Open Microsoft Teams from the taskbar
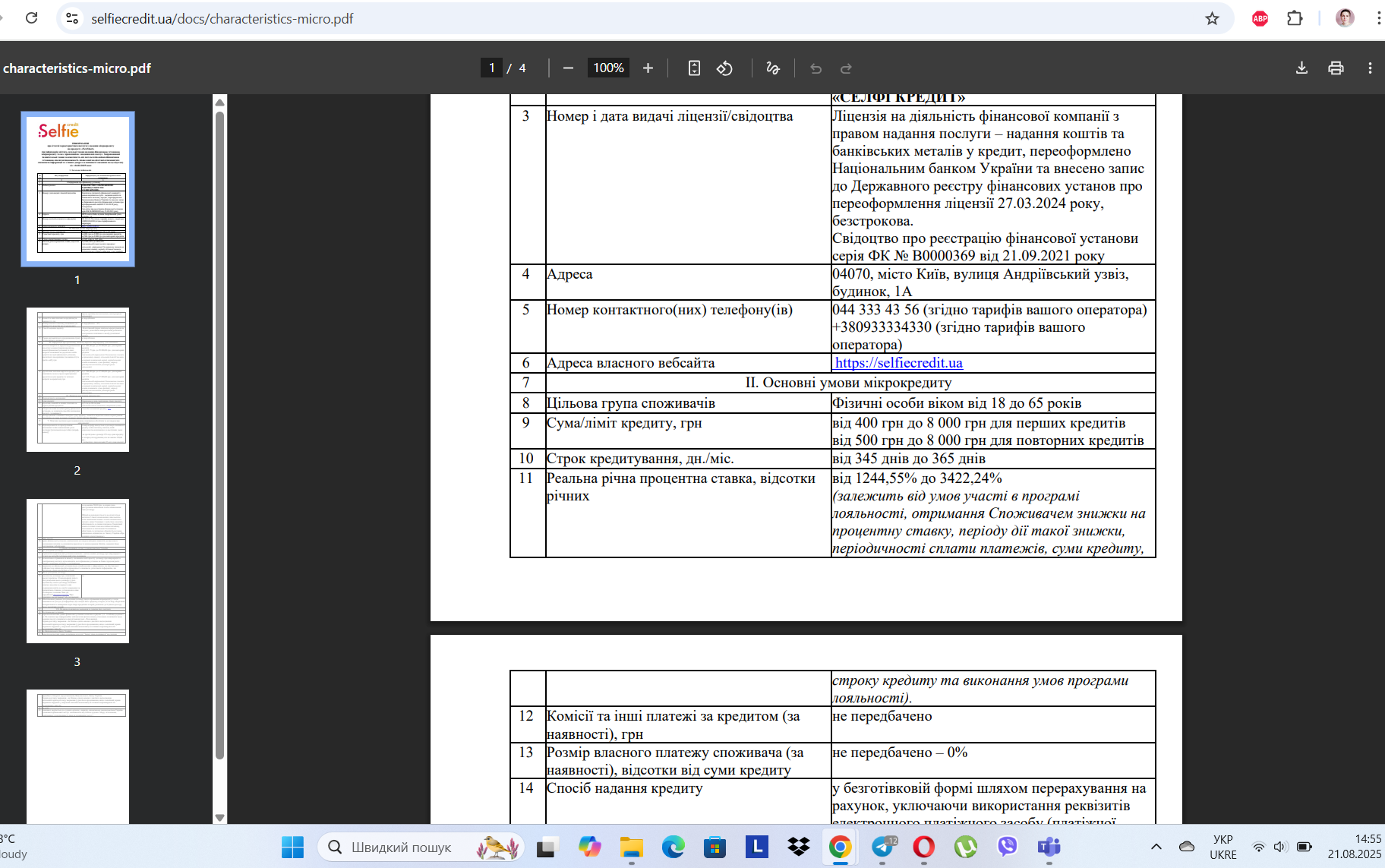The image size is (1385, 868). pos(1049,847)
